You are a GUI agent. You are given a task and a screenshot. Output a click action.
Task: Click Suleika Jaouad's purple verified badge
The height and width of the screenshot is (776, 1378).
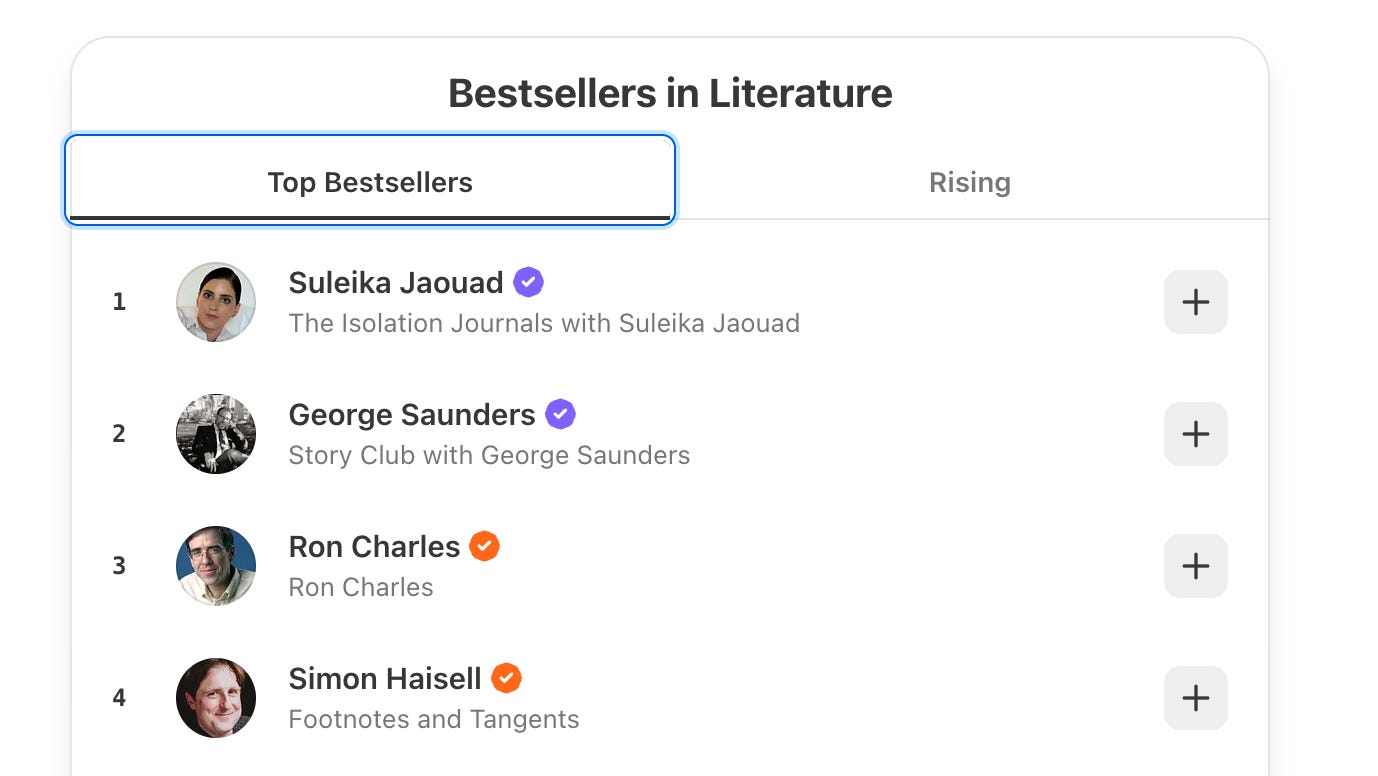coord(529,282)
